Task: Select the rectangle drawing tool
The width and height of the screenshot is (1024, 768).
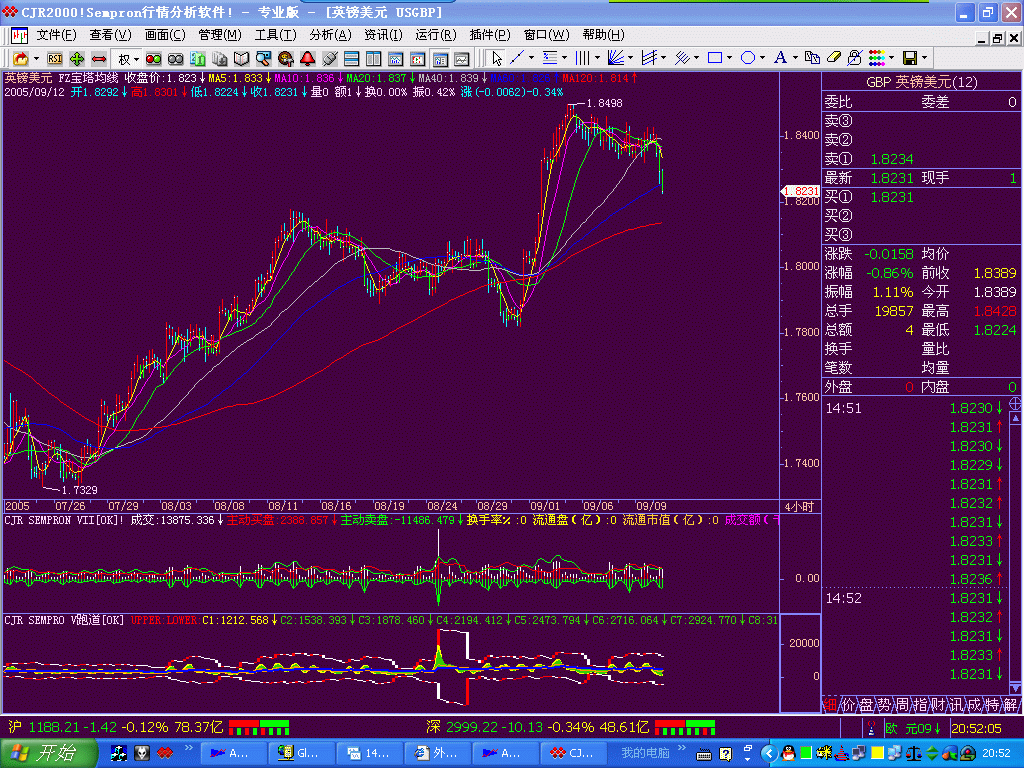Action: [715, 58]
